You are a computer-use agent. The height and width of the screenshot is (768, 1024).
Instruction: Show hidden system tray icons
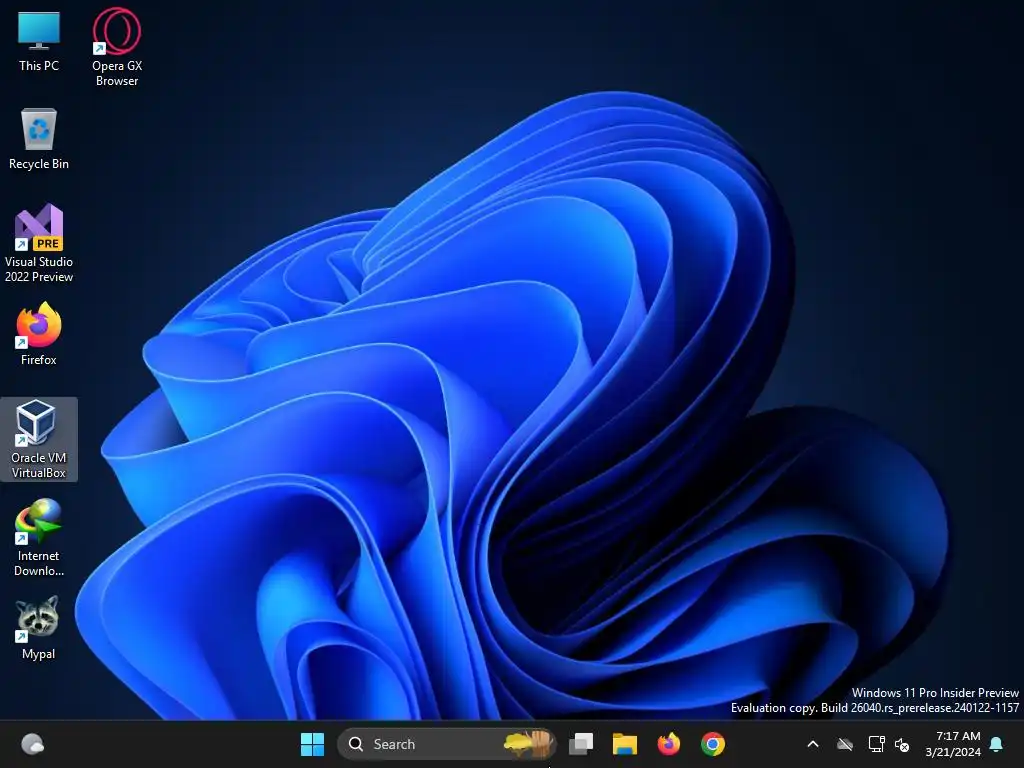click(813, 744)
